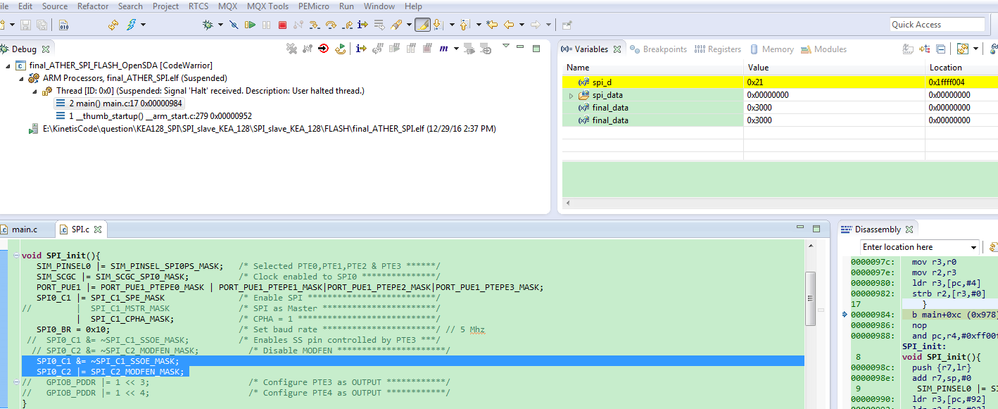998x409 pixels.
Task: Click Collapse All icon in Variables view
Action: click(941, 49)
